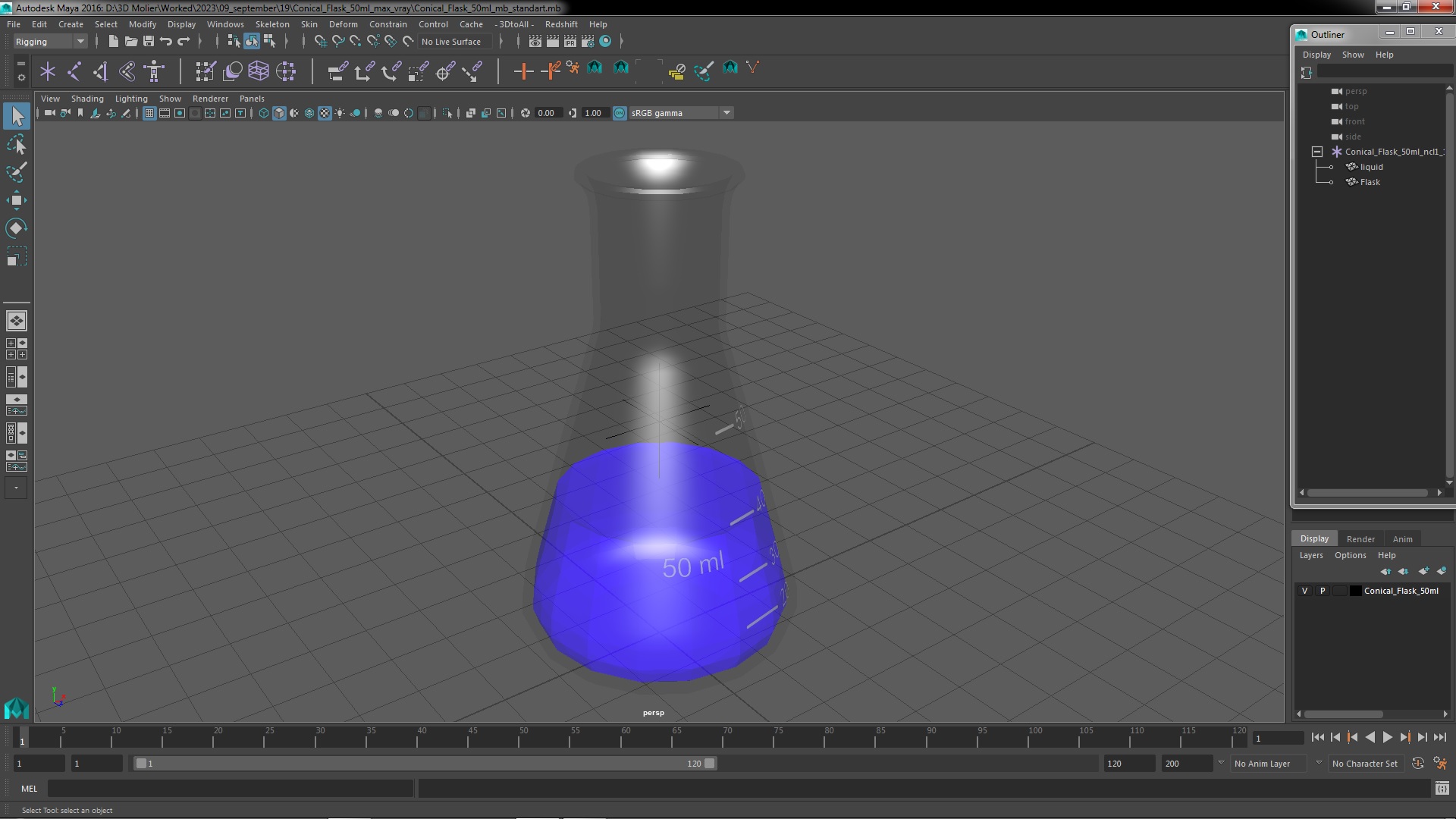Play animation forwards
Screen dimensions: 1456x819
click(1387, 737)
